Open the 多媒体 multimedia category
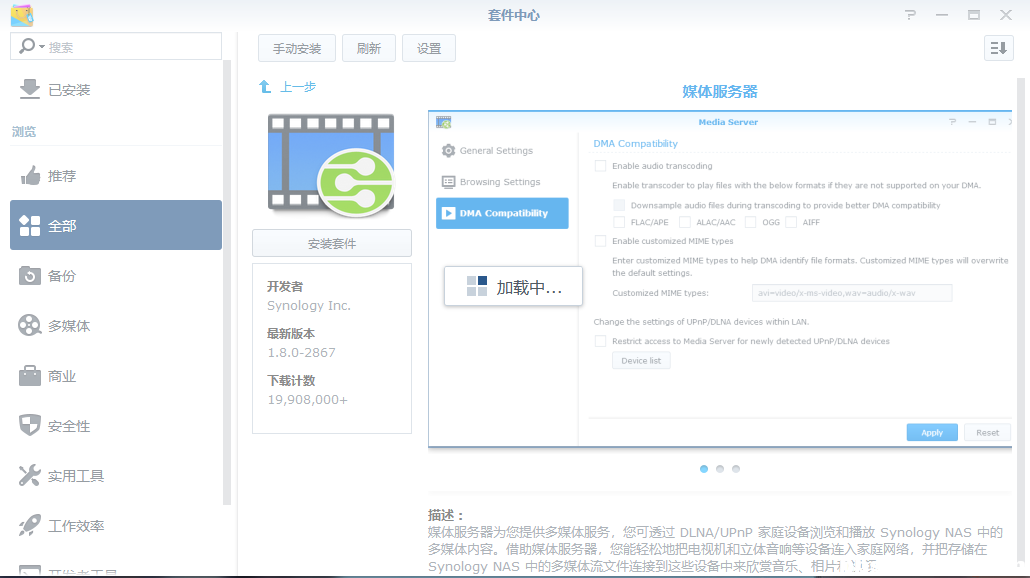This screenshot has height=578, width=1030. (x=116, y=326)
